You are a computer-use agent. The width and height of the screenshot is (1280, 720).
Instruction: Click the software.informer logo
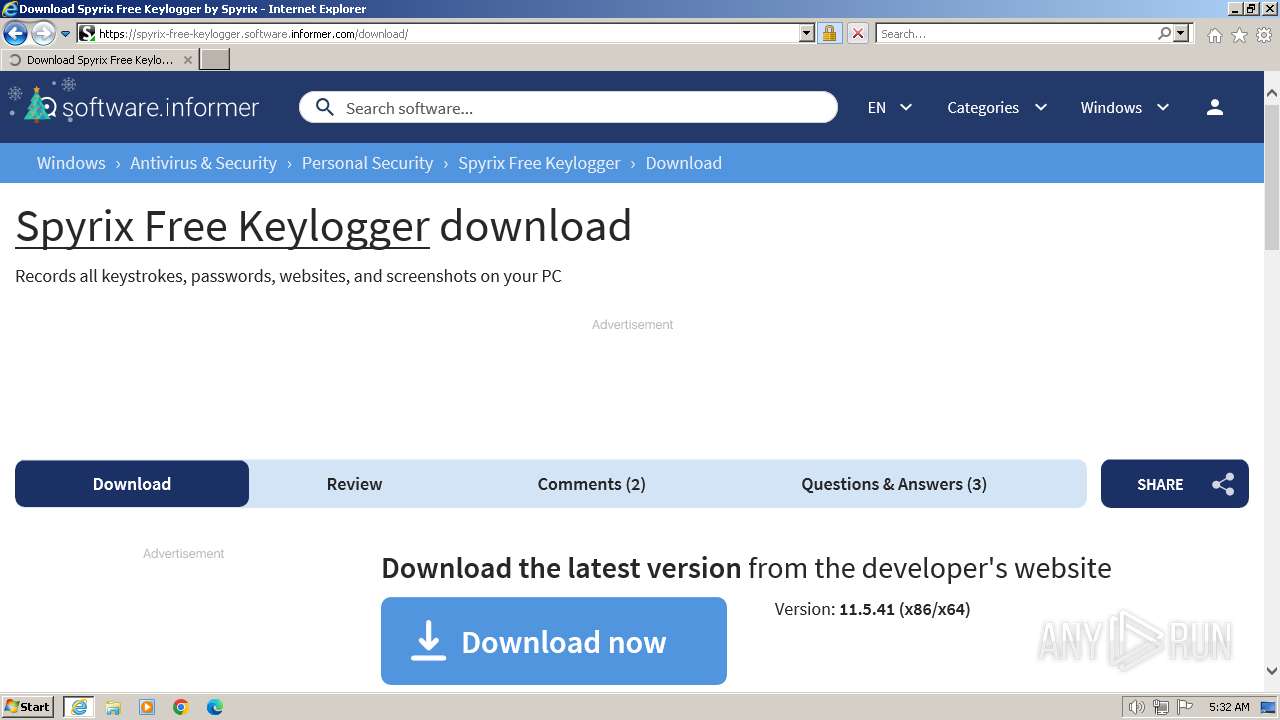point(133,106)
